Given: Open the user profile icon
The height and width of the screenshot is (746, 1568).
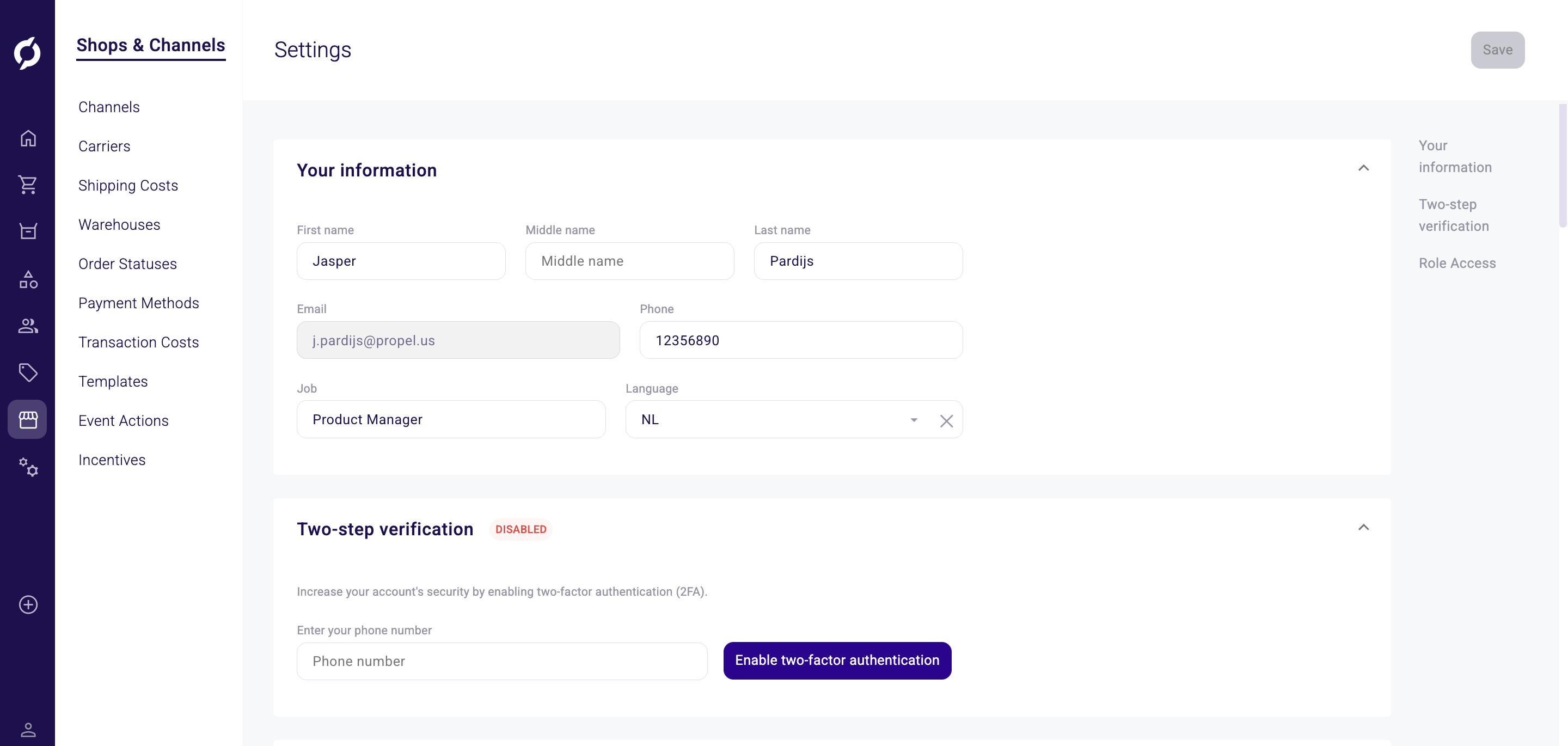Looking at the screenshot, I should [28, 729].
